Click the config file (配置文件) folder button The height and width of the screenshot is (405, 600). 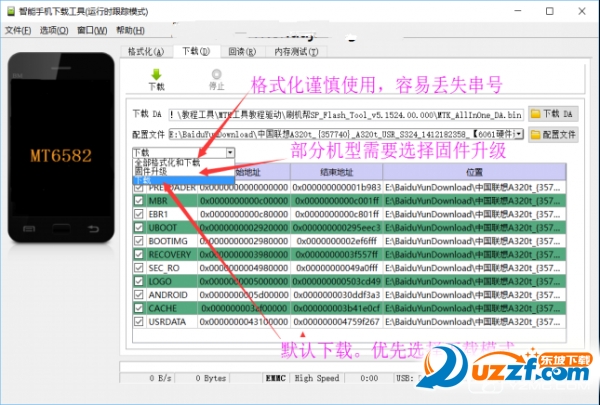(x=553, y=134)
